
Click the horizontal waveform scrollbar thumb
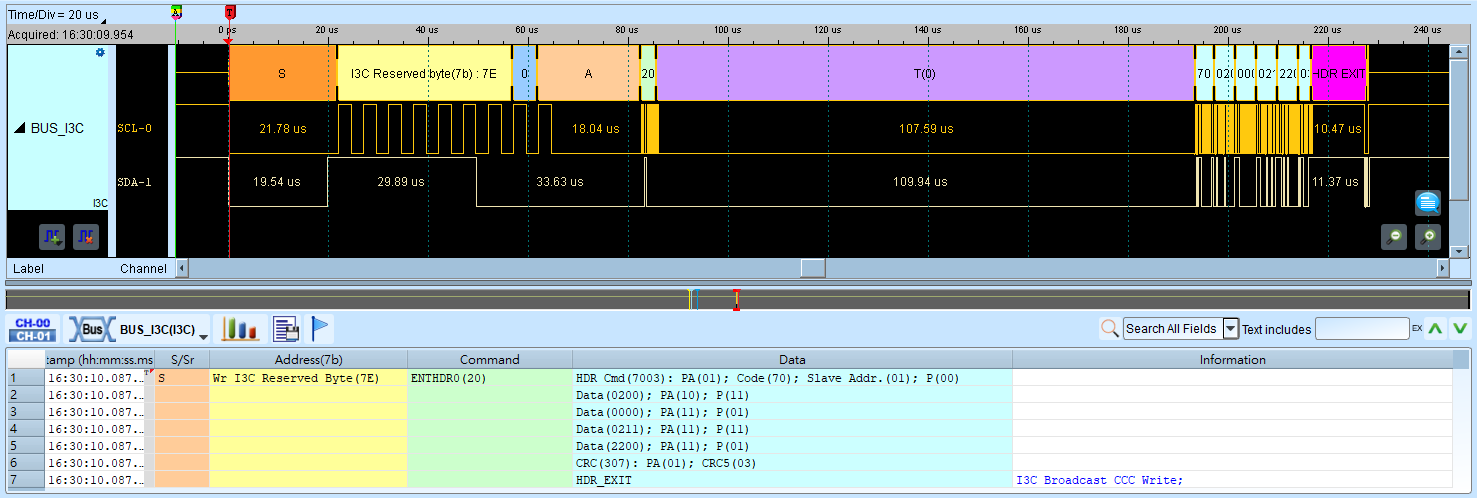(x=812, y=268)
